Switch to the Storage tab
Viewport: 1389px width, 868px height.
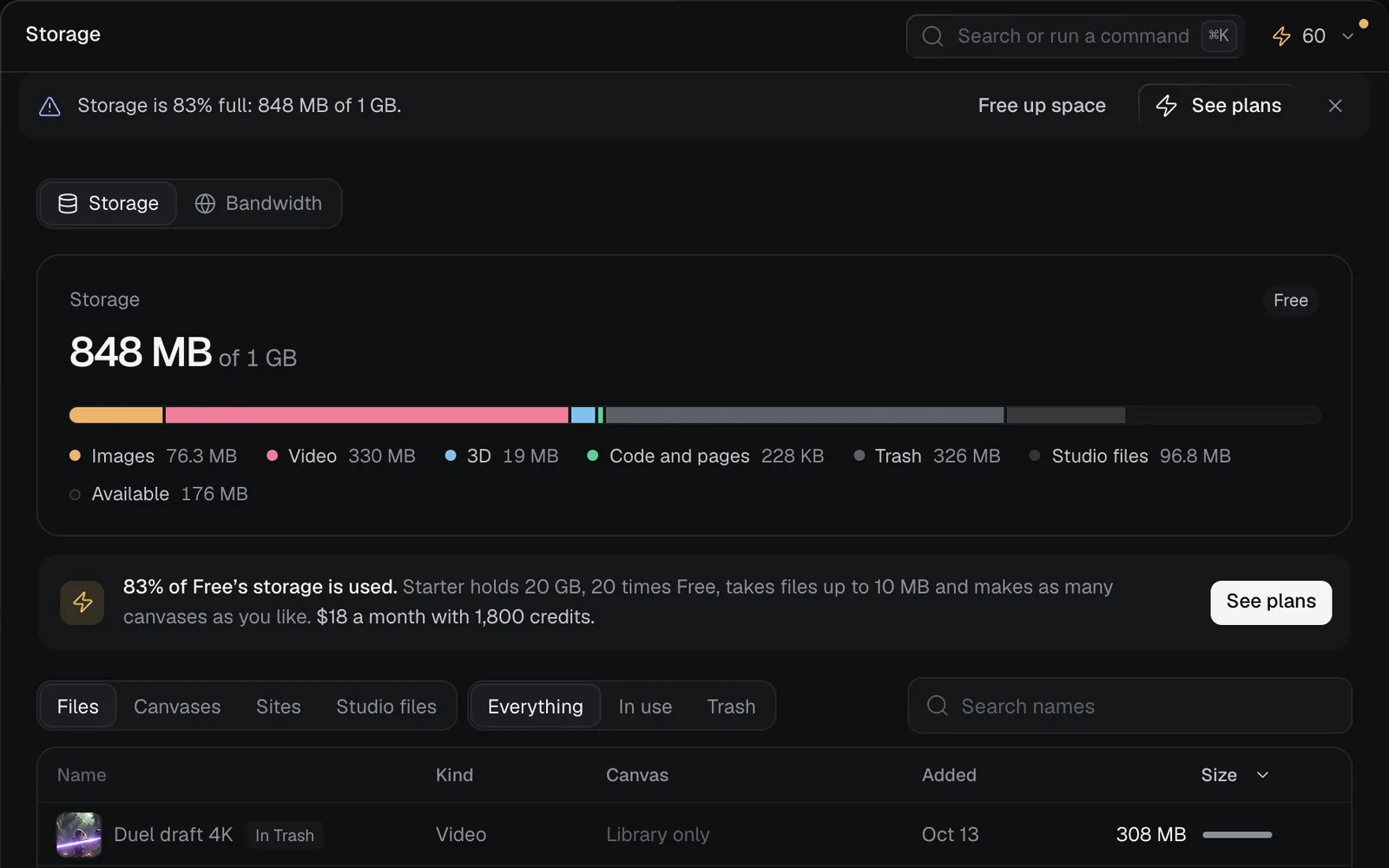coord(109,203)
